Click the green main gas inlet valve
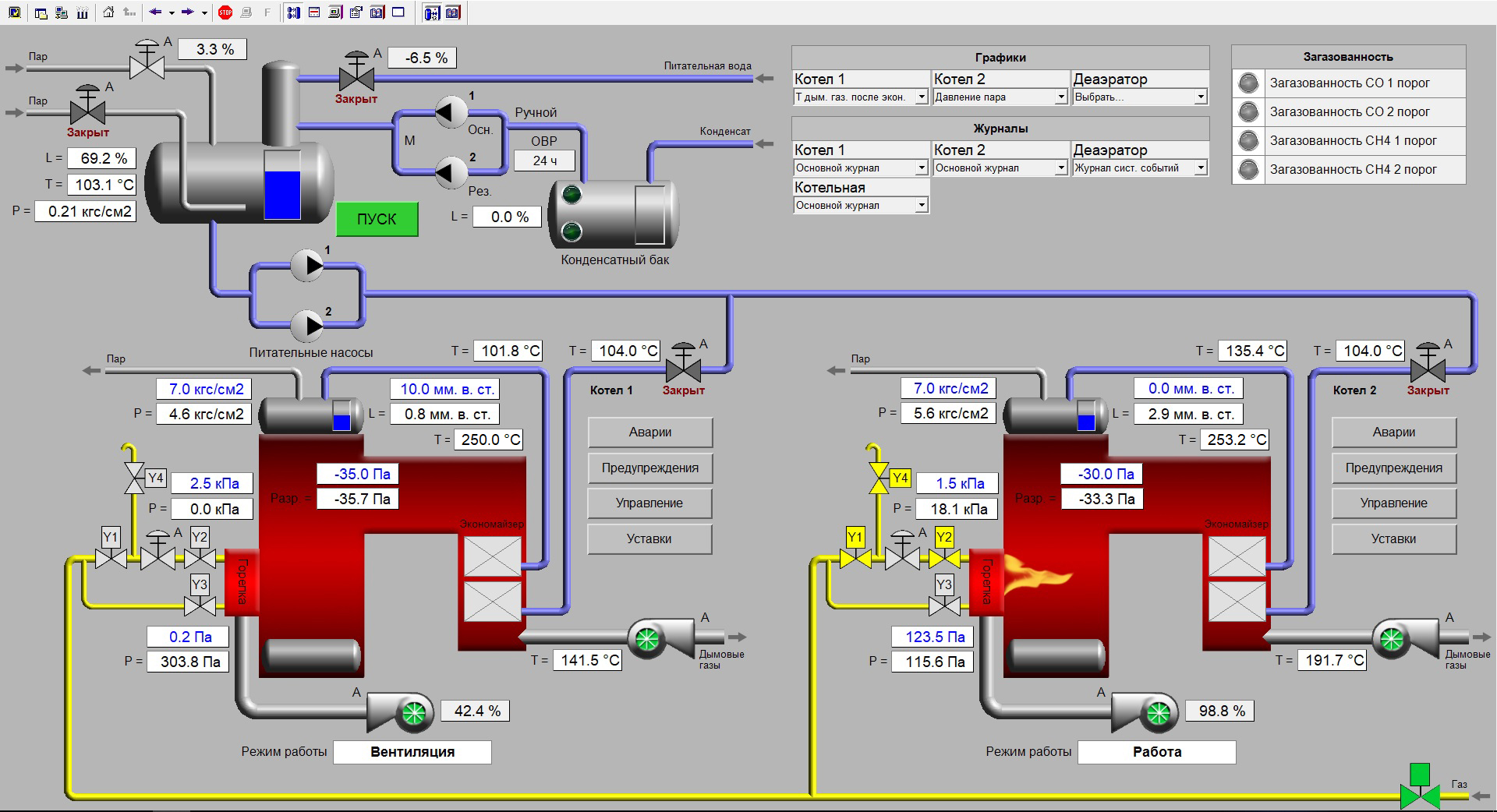 pyautogui.click(x=1420, y=787)
